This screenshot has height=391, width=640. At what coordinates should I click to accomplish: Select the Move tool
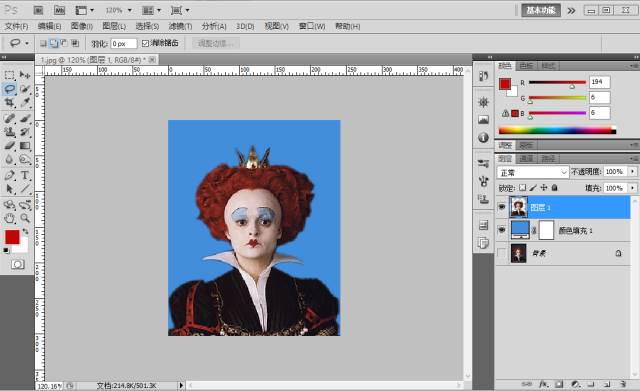point(25,75)
